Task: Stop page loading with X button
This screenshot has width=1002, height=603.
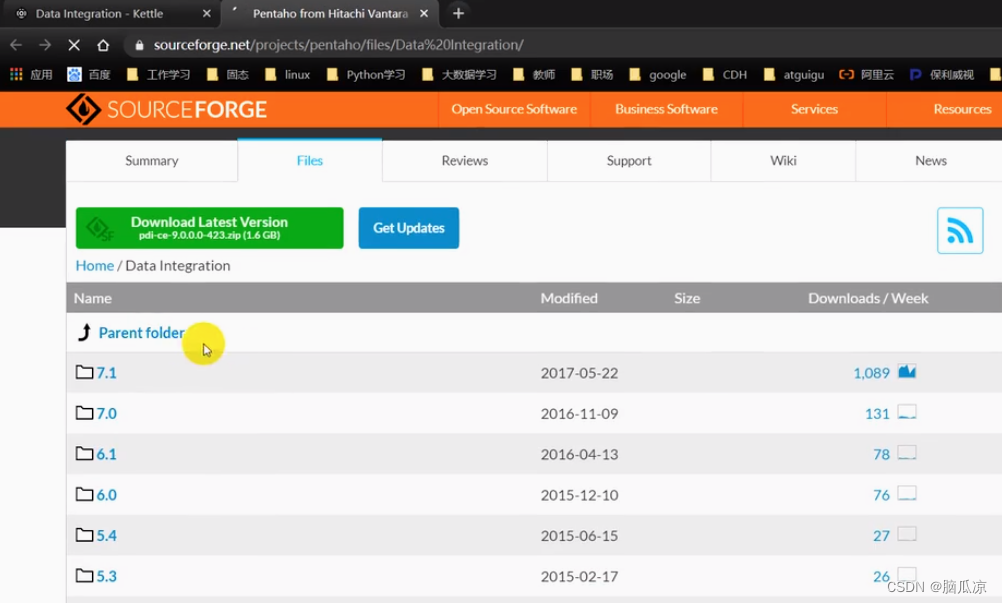Action: pyautogui.click(x=74, y=45)
